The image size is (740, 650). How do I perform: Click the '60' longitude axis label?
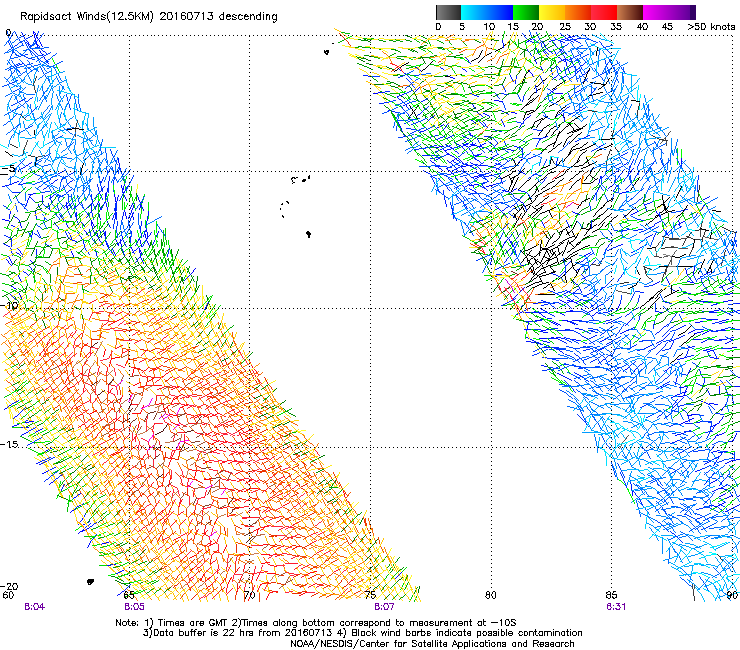[8, 595]
